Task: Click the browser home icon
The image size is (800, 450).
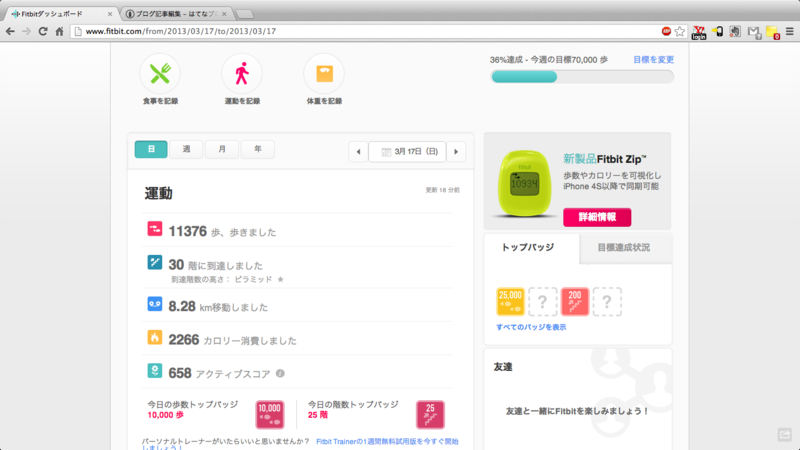Action: (x=59, y=31)
